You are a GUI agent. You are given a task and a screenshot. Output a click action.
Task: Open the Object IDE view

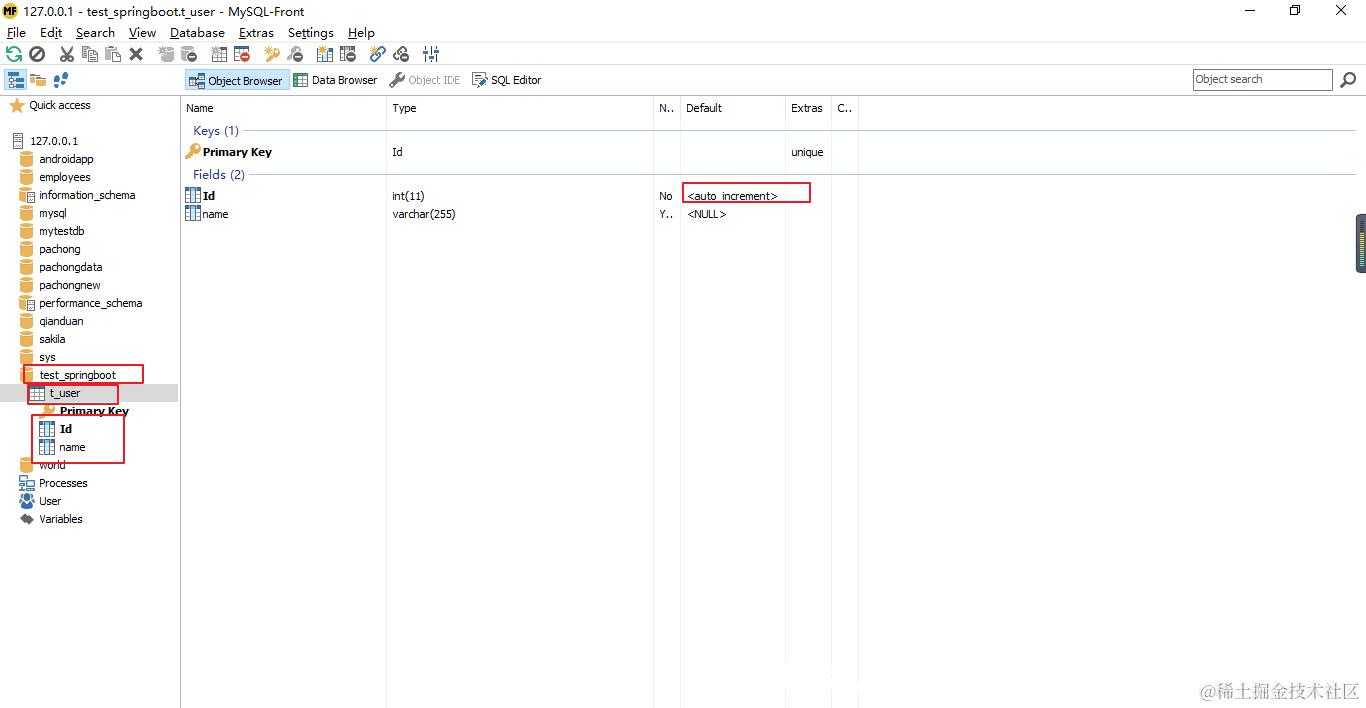tap(425, 80)
